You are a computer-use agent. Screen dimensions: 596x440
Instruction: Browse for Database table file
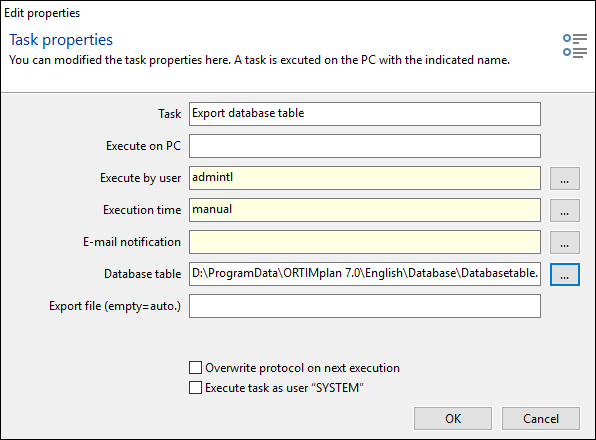point(564,274)
